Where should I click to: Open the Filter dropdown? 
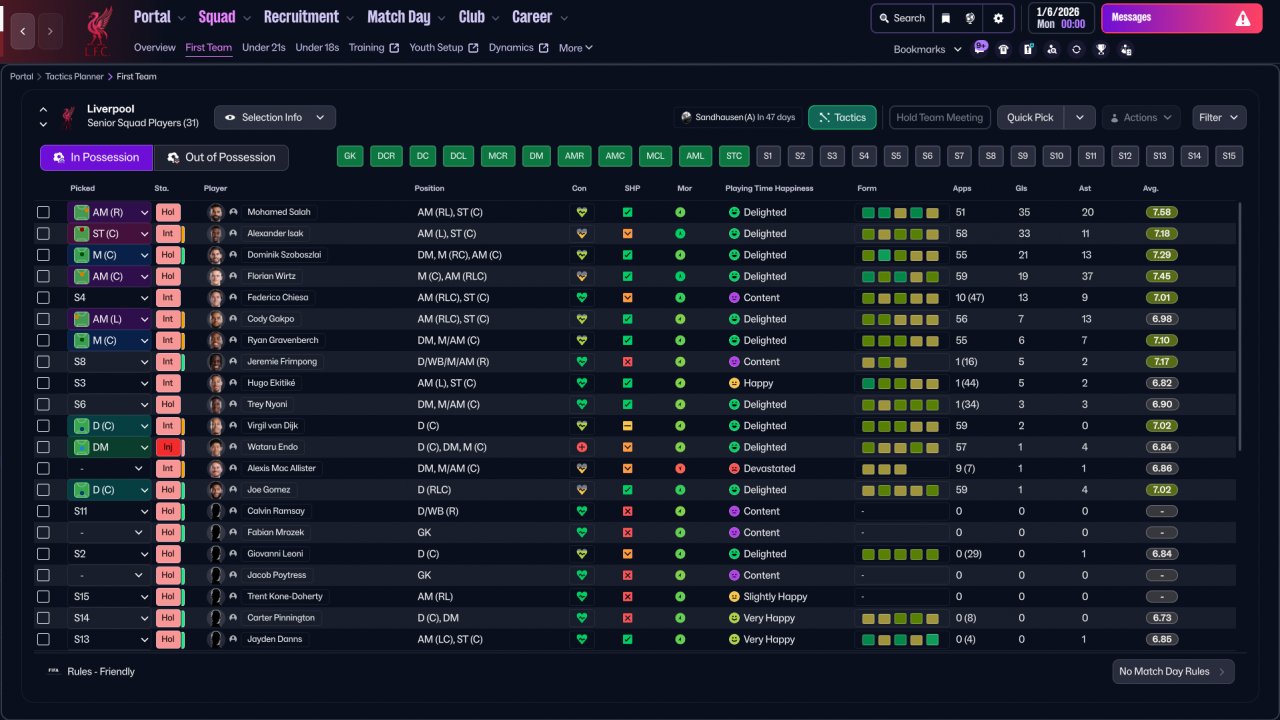(x=1219, y=117)
